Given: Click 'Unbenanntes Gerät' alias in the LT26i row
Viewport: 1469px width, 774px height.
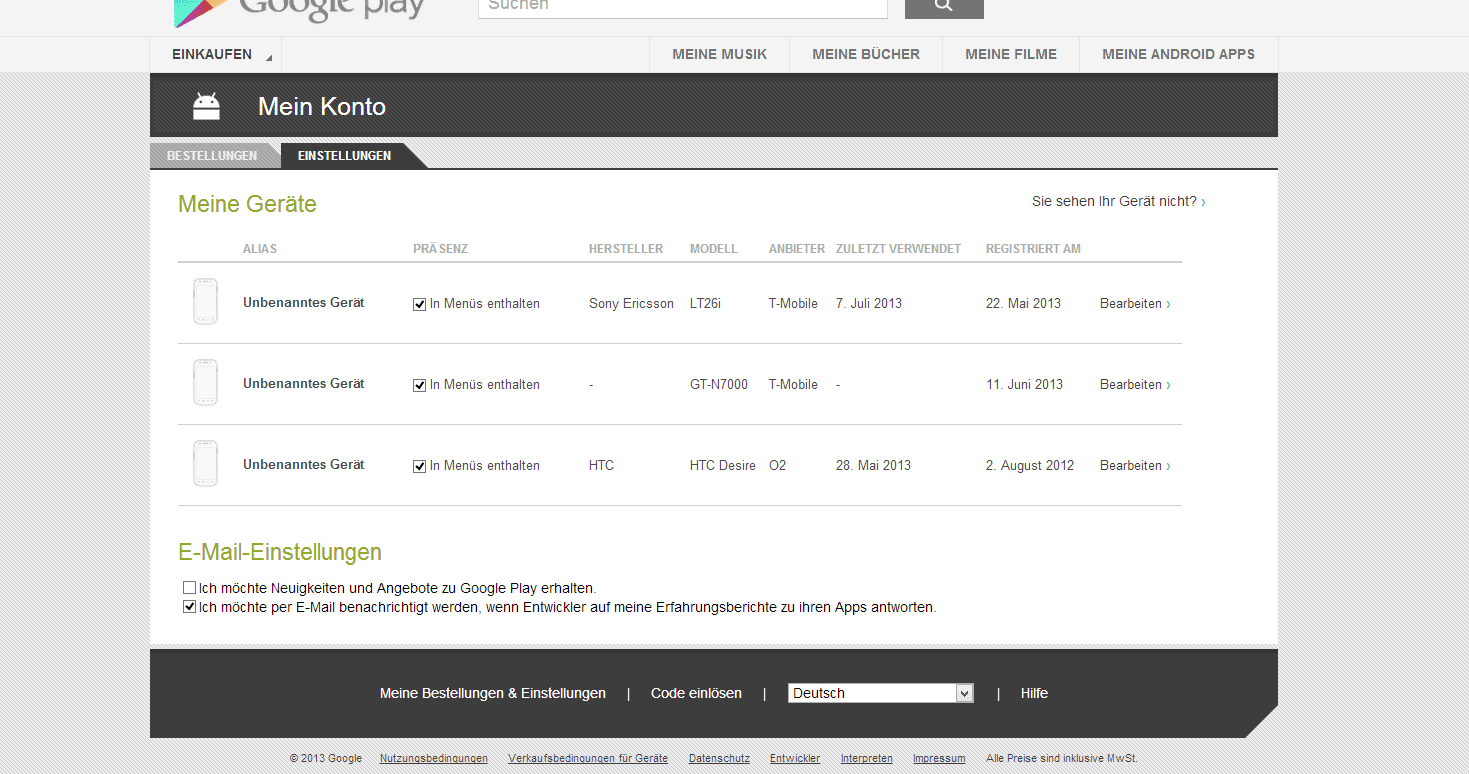Looking at the screenshot, I should (x=304, y=303).
